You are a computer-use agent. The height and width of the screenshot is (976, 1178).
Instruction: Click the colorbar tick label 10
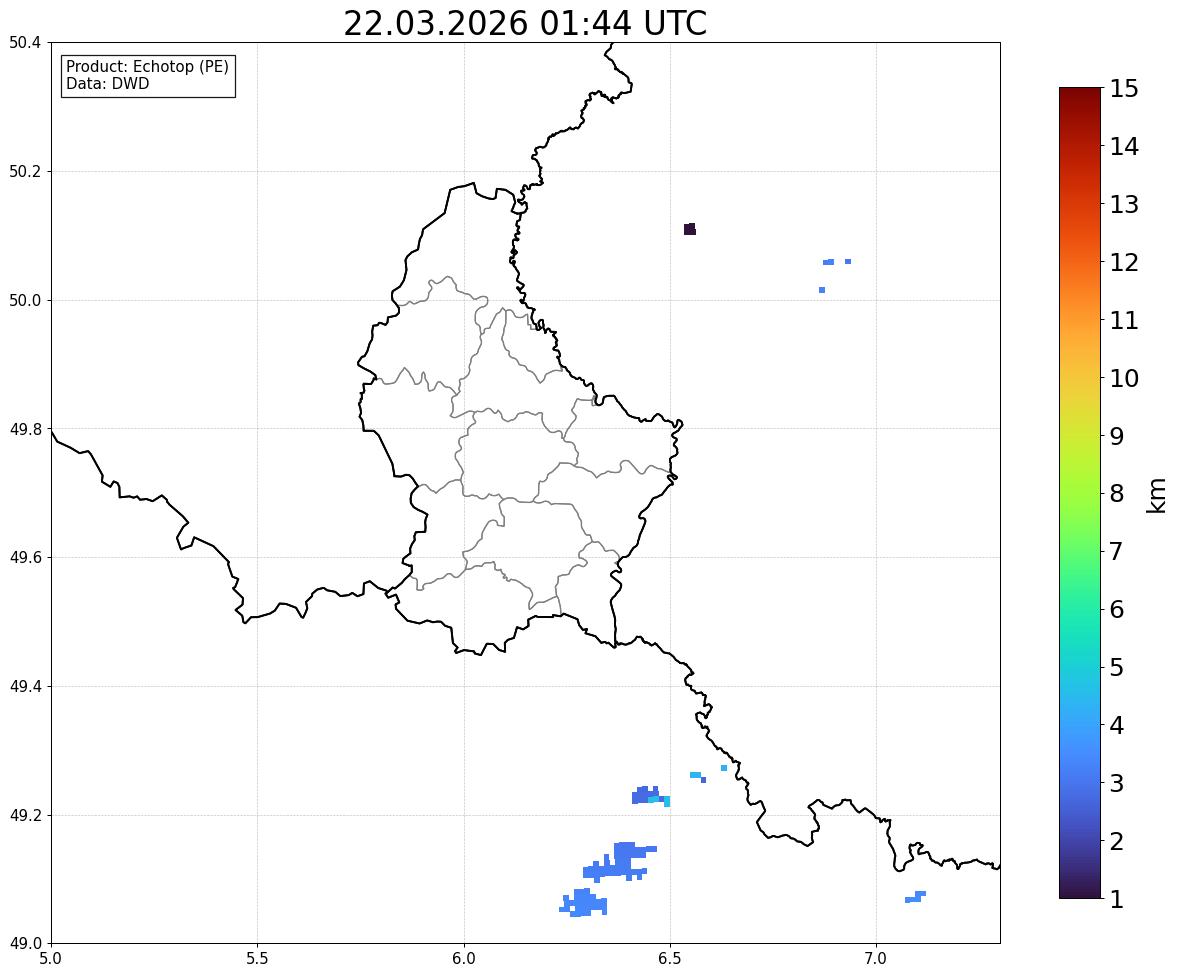tap(1124, 378)
